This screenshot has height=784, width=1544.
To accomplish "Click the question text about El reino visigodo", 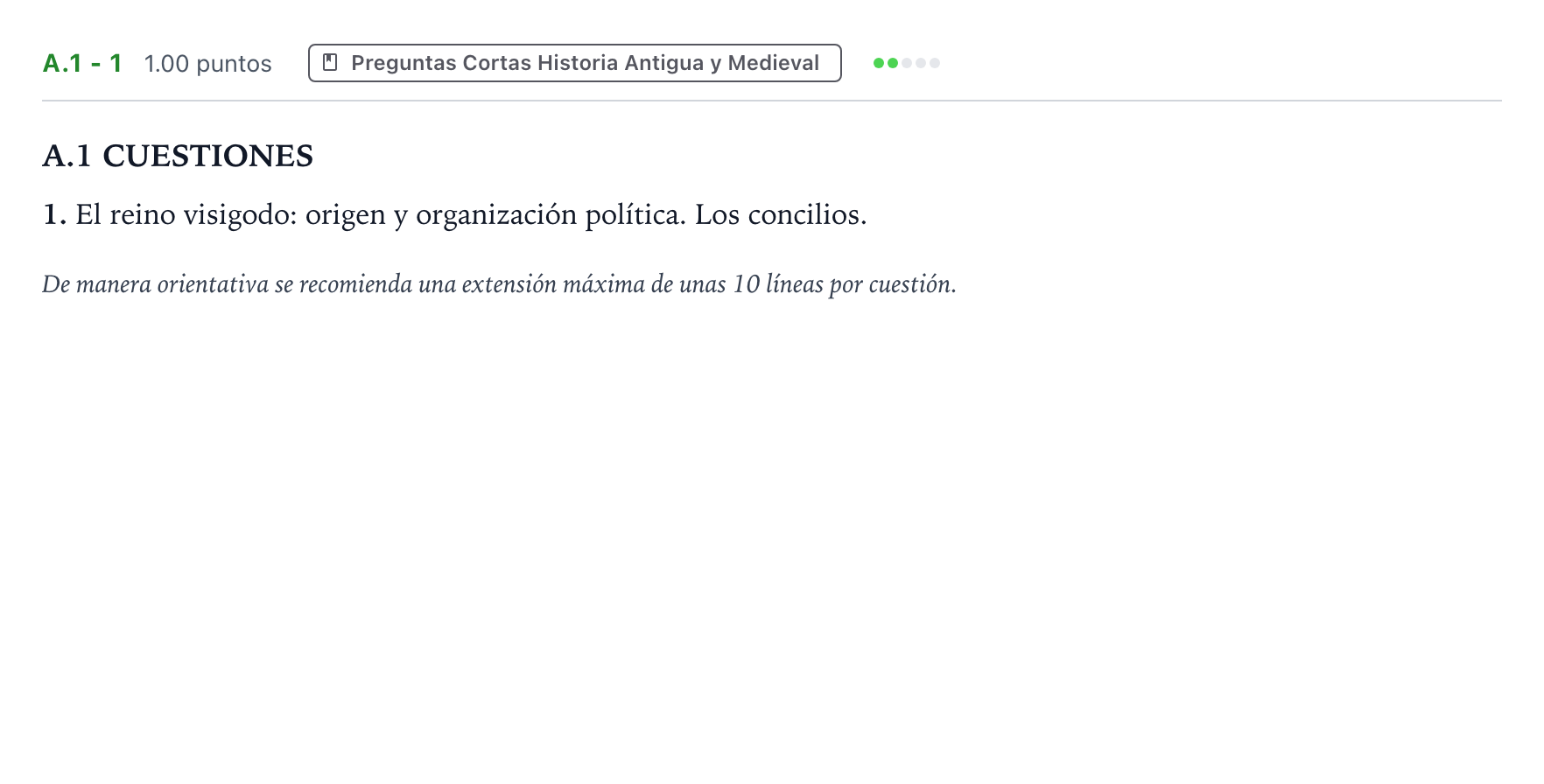I will (454, 214).
